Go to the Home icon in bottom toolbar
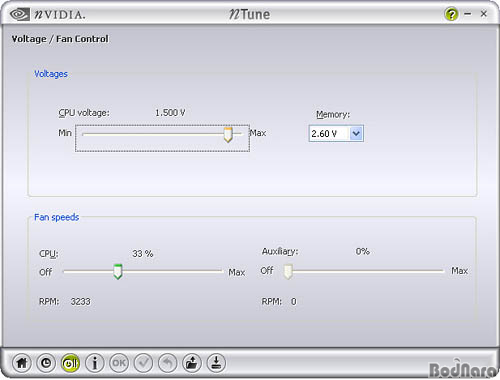Image resolution: width=500 pixels, height=380 pixels. click(22, 363)
